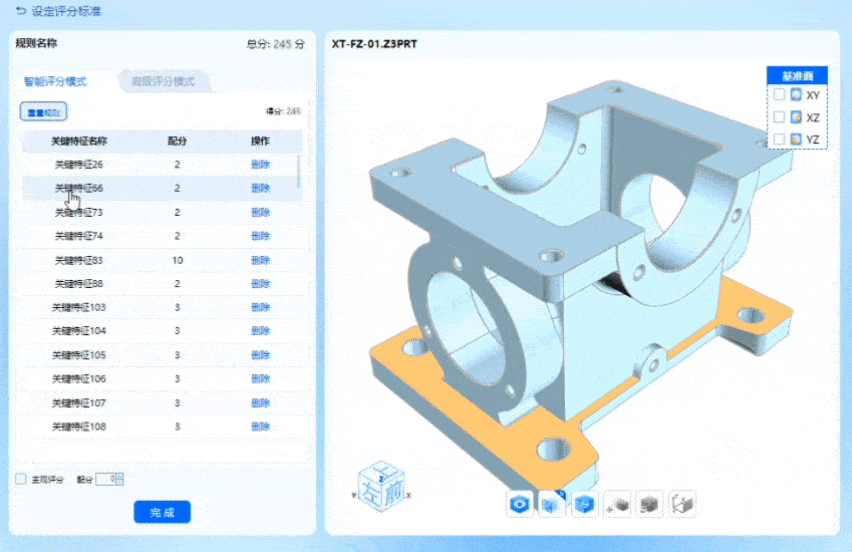Switch to 智能评分模式 tab

tap(55, 81)
